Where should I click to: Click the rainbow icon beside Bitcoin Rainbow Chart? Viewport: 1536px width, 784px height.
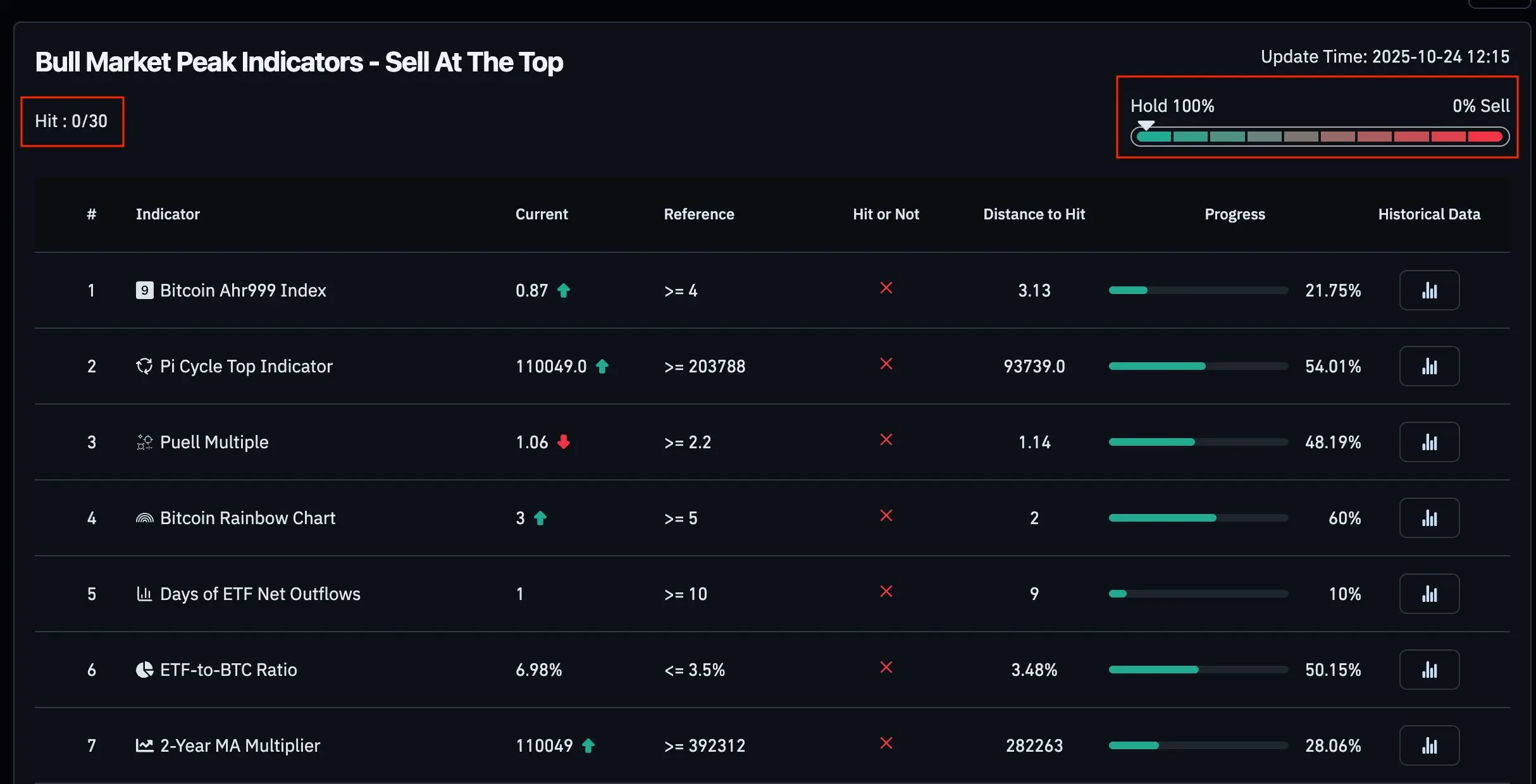click(x=144, y=518)
